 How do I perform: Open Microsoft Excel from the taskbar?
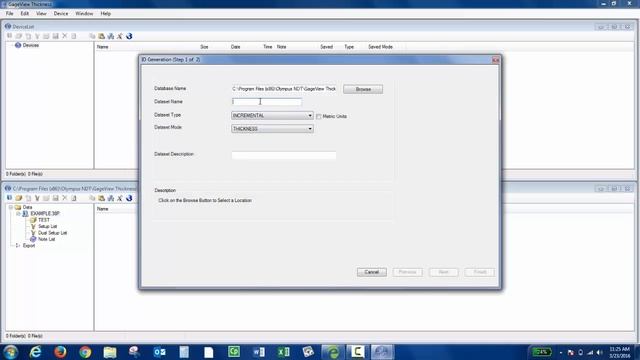pyautogui.click(x=283, y=352)
